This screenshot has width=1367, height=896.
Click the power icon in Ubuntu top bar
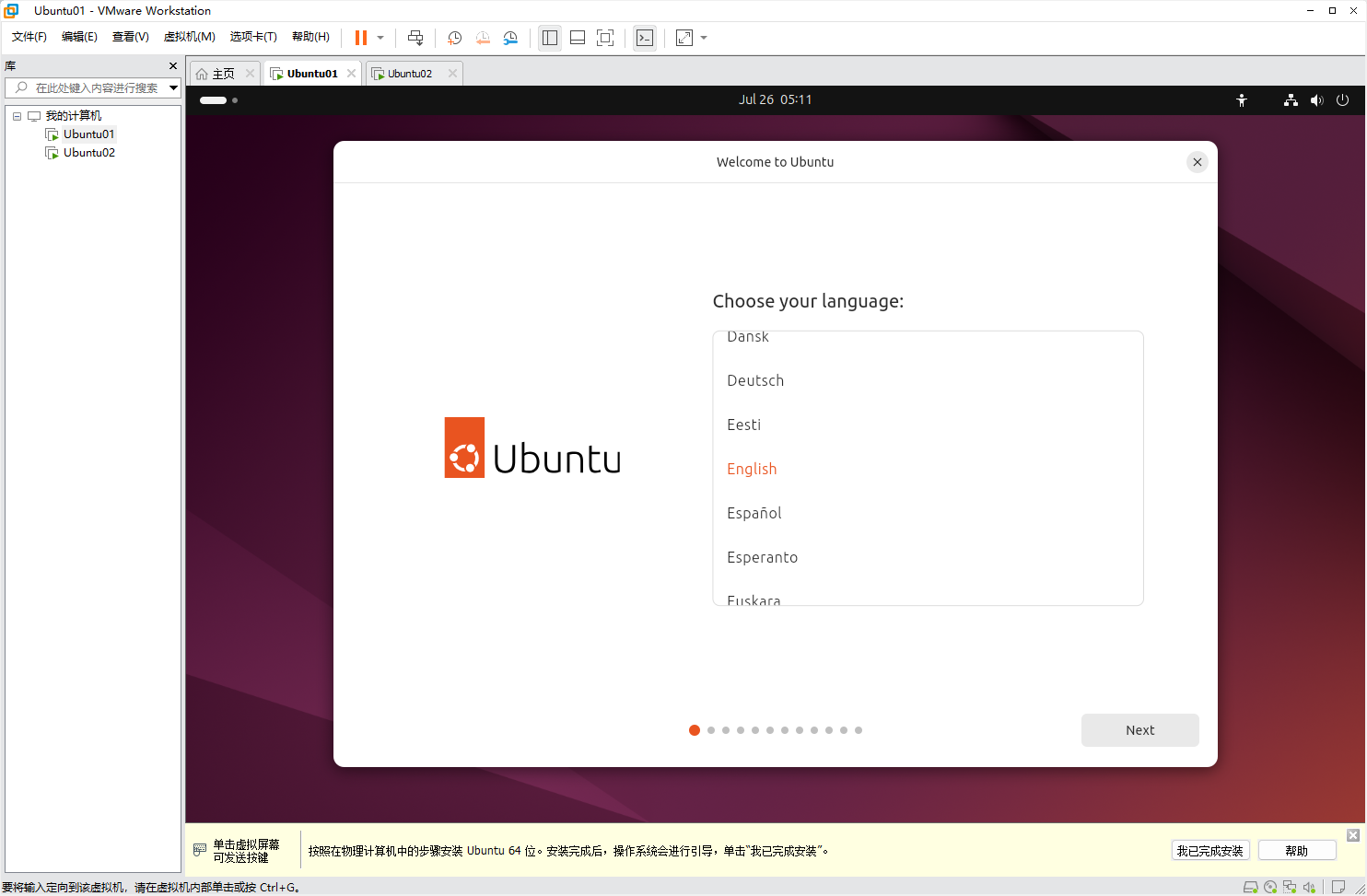1342,100
